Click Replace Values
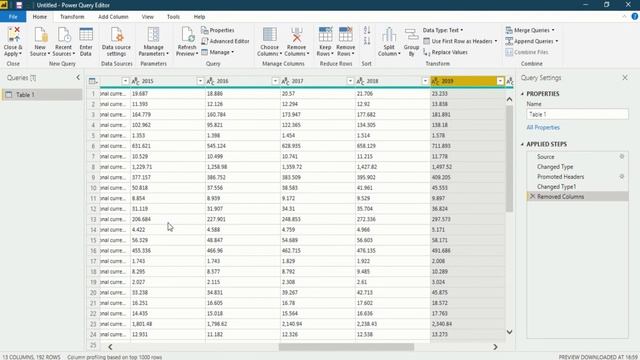The height and width of the screenshot is (360, 640). 445,52
